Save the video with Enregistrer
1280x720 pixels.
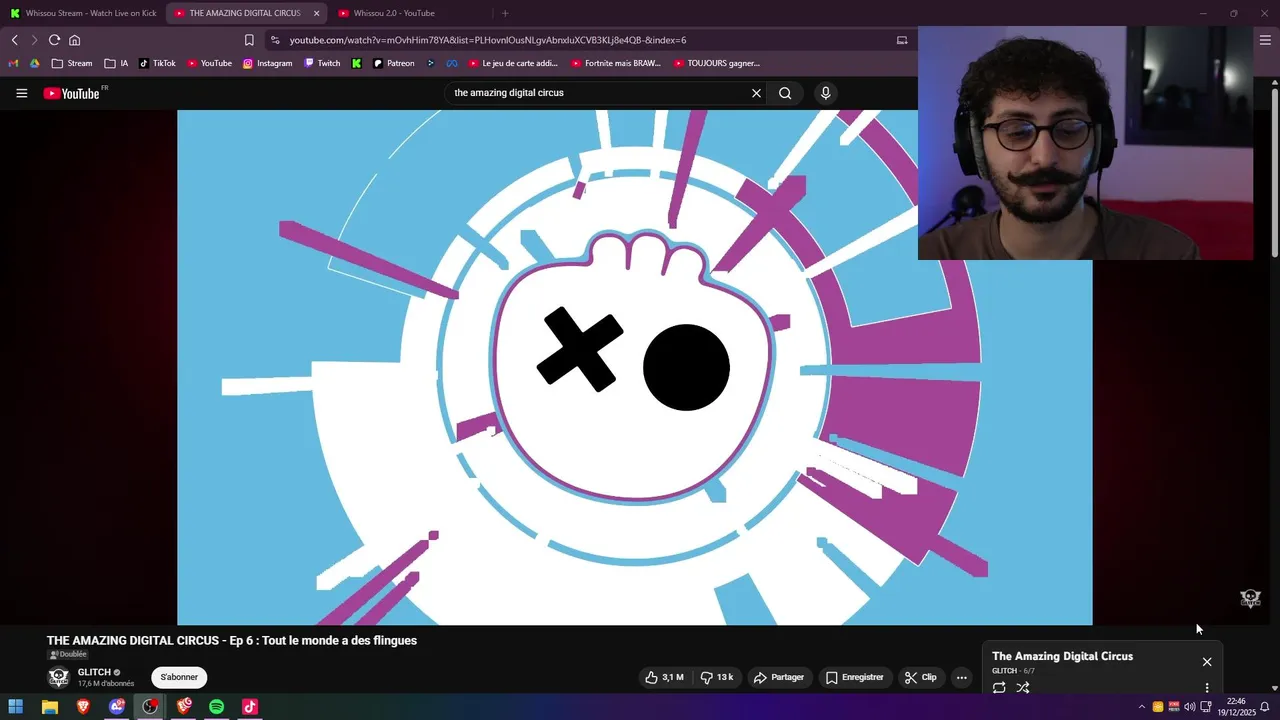pyautogui.click(x=854, y=677)
